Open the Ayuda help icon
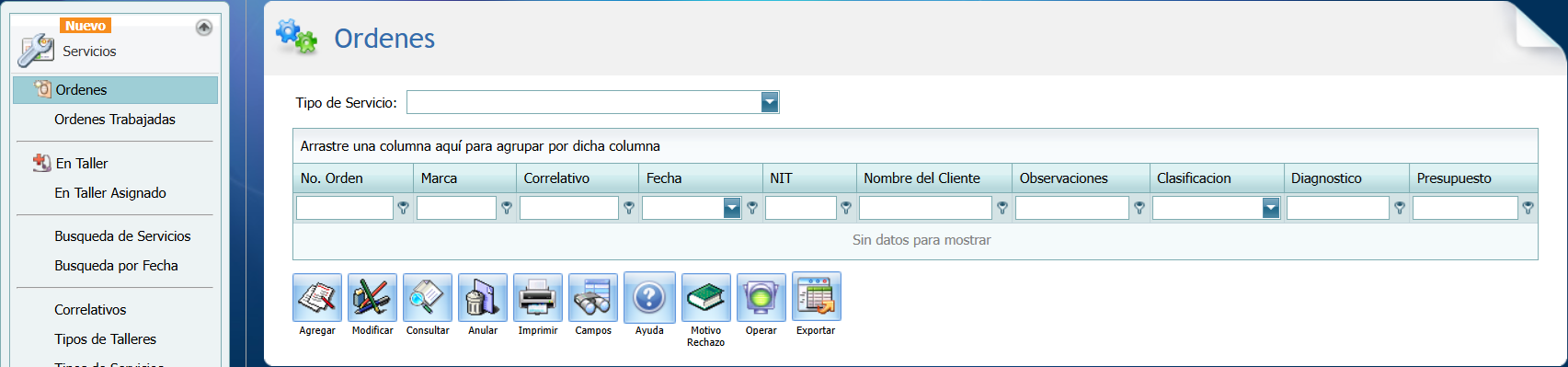Image resolution: width=1568 pixels, height=367 pixels. (x=649, y=297)
